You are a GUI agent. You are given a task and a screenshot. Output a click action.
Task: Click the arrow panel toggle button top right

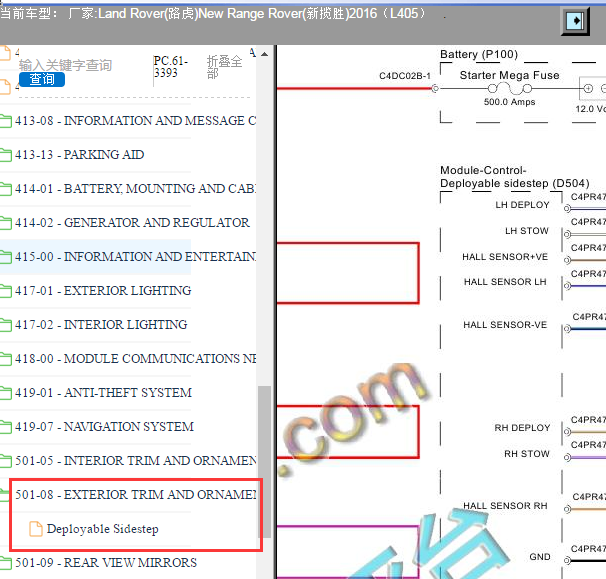[575, 20]
